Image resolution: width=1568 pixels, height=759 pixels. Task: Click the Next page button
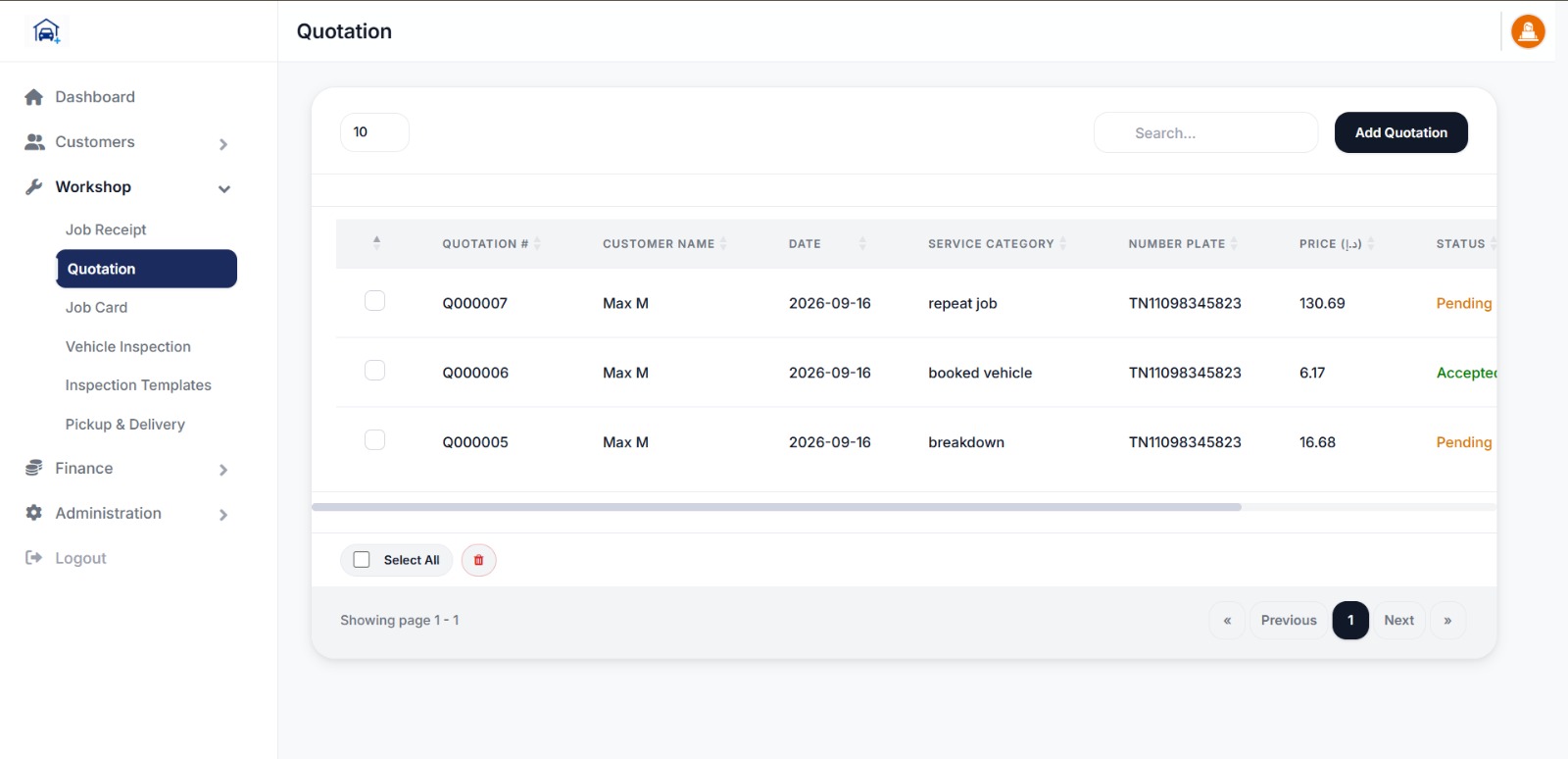click(x=1398, y=621)
